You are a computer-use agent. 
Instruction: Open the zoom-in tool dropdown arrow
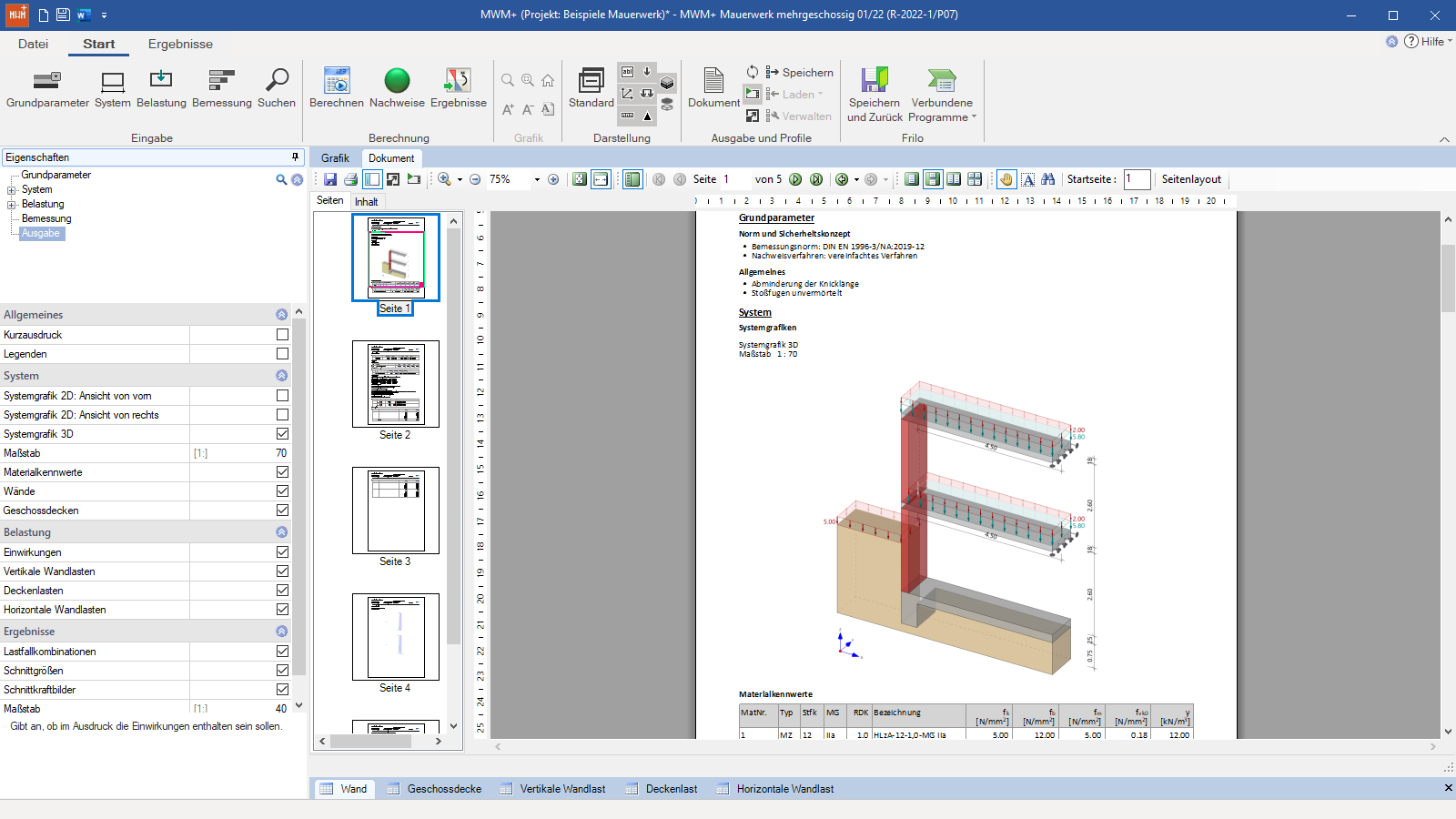point(460,179)
